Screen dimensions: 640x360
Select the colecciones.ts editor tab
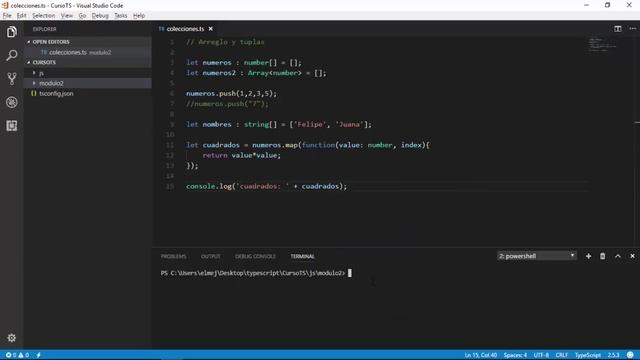185,29
